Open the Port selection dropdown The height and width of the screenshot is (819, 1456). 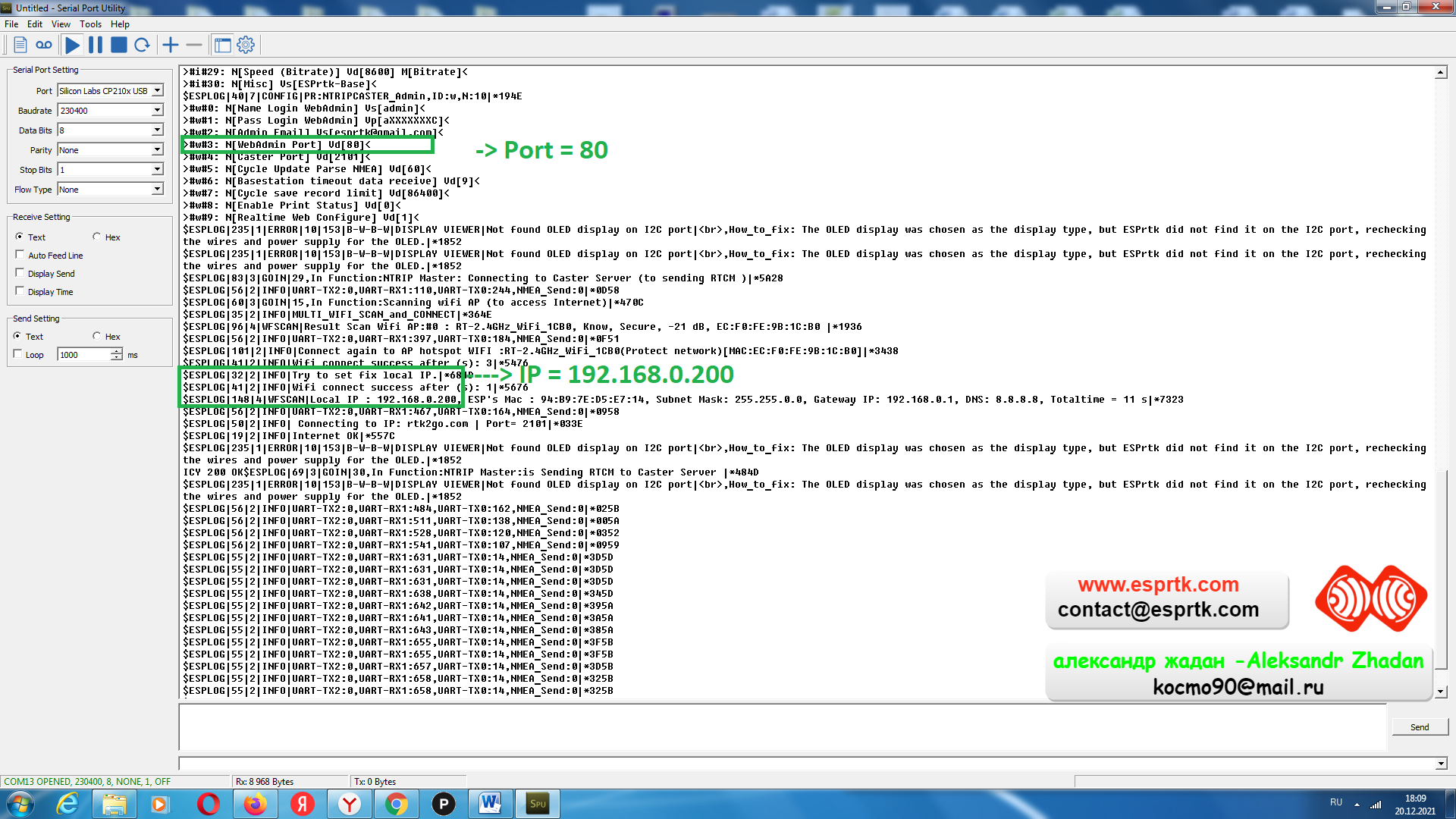tap(157, 91)
